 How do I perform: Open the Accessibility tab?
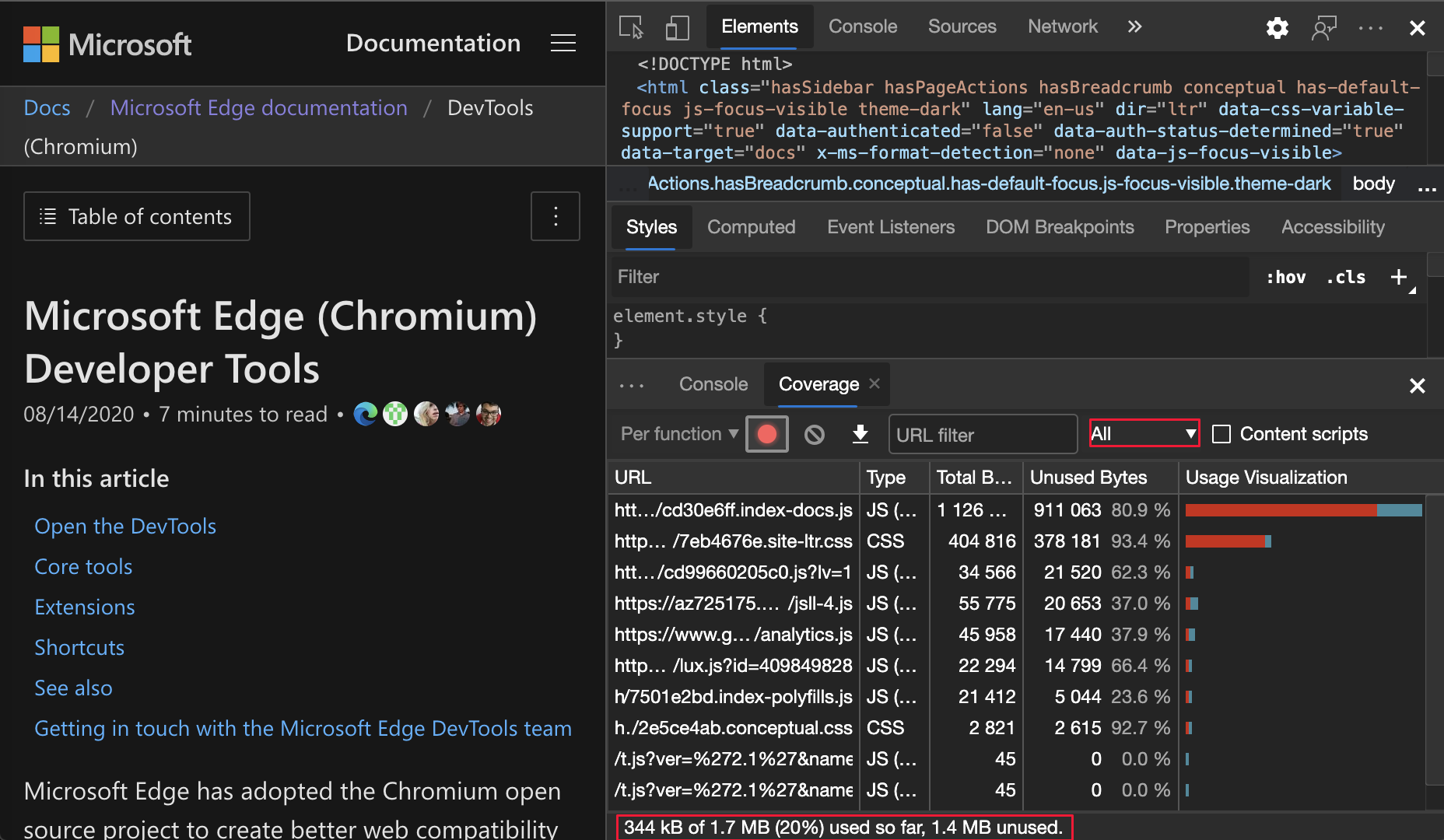pyautogui.click(x=1333, y=227)
